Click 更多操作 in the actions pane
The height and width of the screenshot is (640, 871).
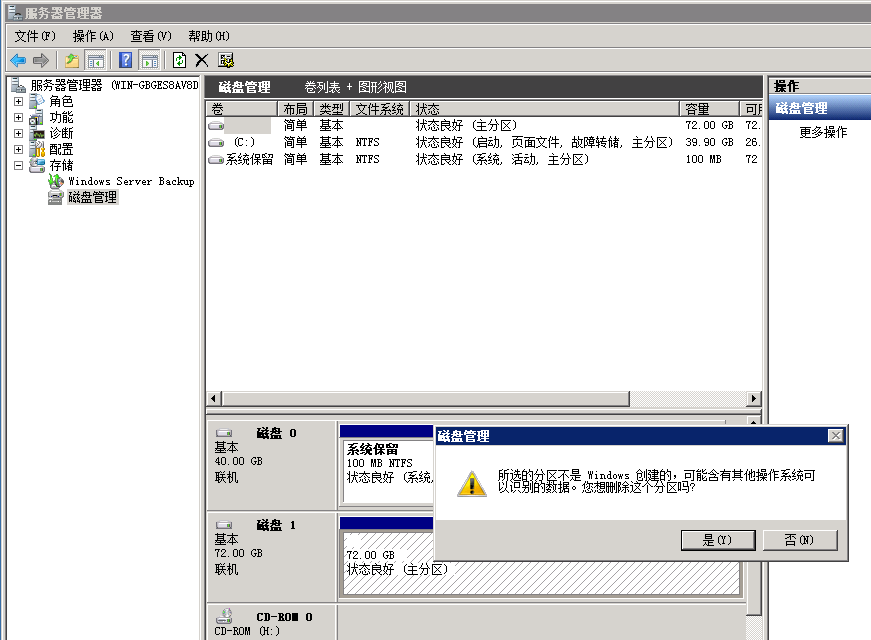[x=822, y=132]
